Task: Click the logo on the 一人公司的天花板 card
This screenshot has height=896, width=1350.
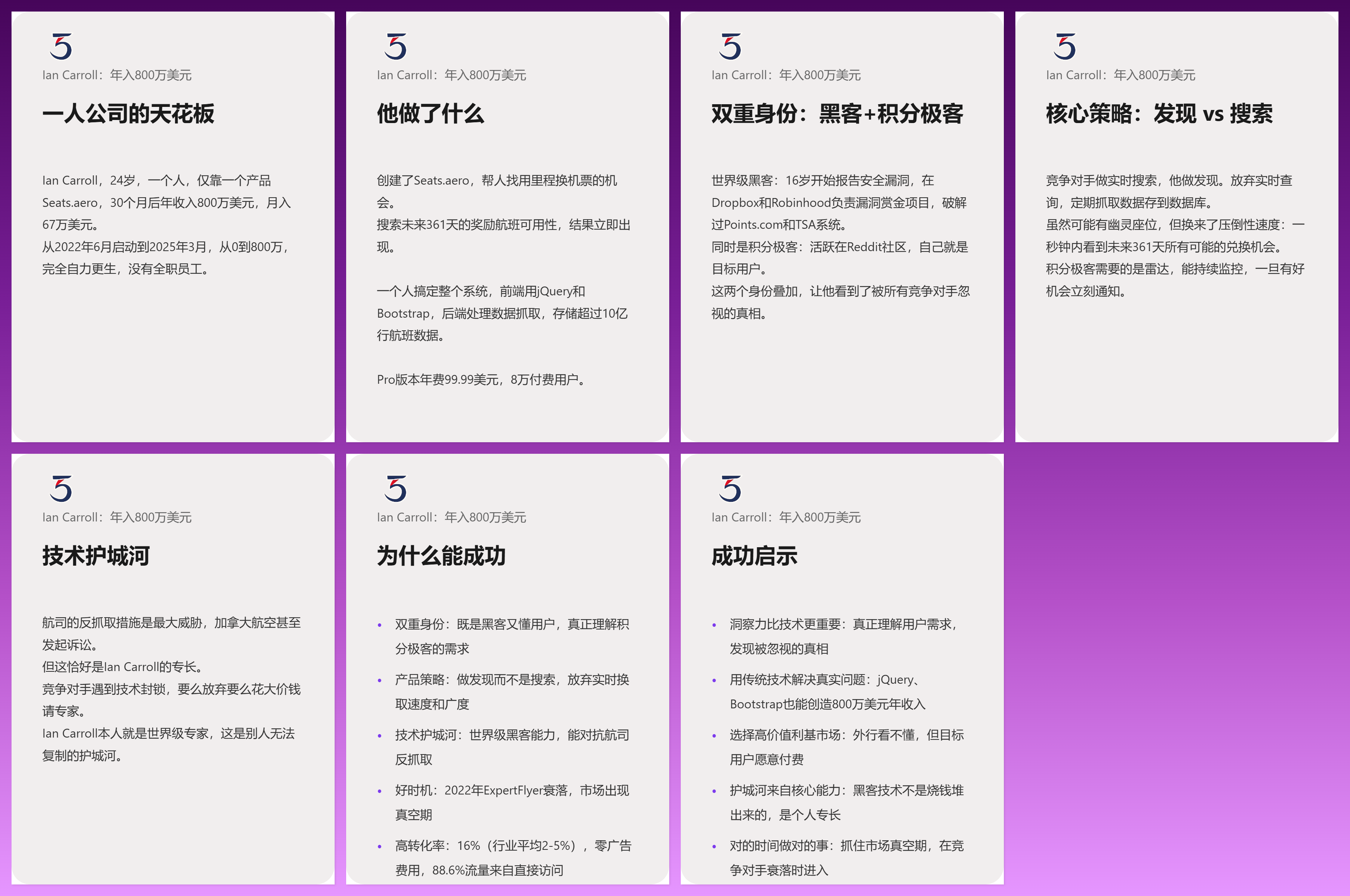Action: tap(61, 46)
